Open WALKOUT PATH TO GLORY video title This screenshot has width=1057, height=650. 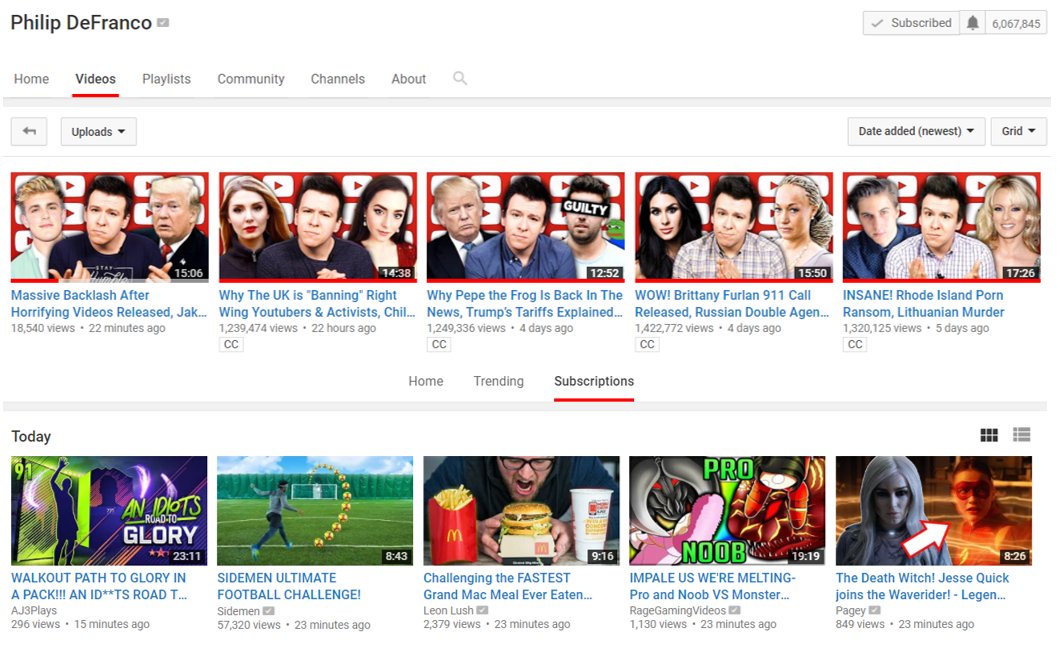[99, 586]
